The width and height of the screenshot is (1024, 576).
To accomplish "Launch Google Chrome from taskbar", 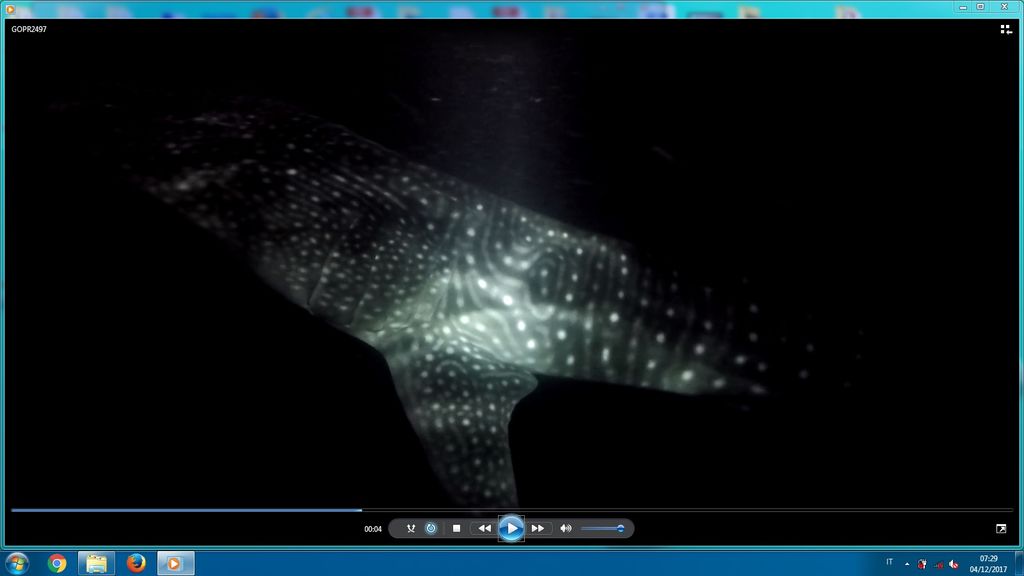I will 57,563.
